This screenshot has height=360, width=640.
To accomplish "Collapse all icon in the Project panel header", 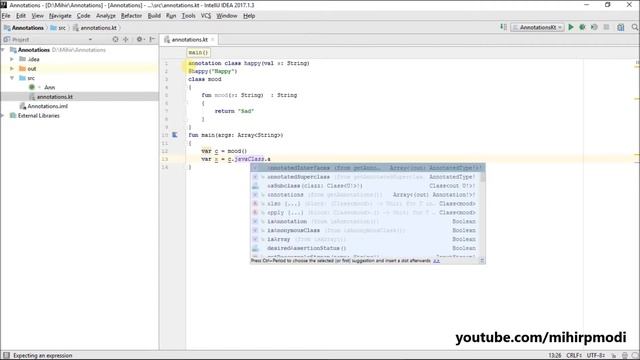I will (x=126, y=40).
